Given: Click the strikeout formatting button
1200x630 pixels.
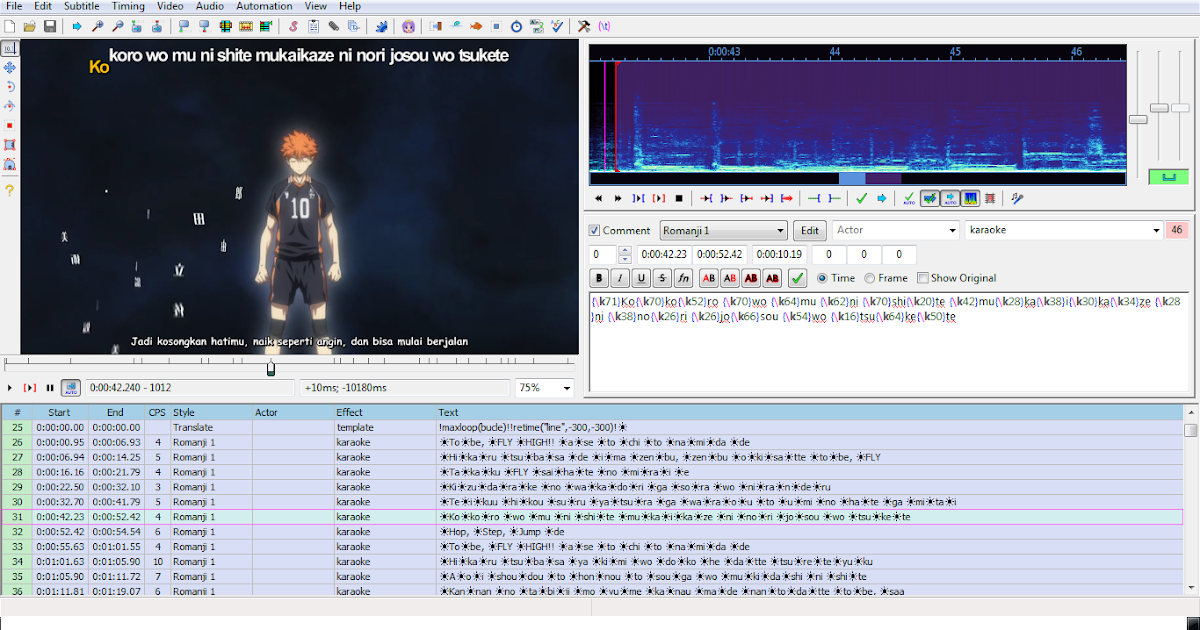Looking at the screenshot, I should tap(662, 278).
